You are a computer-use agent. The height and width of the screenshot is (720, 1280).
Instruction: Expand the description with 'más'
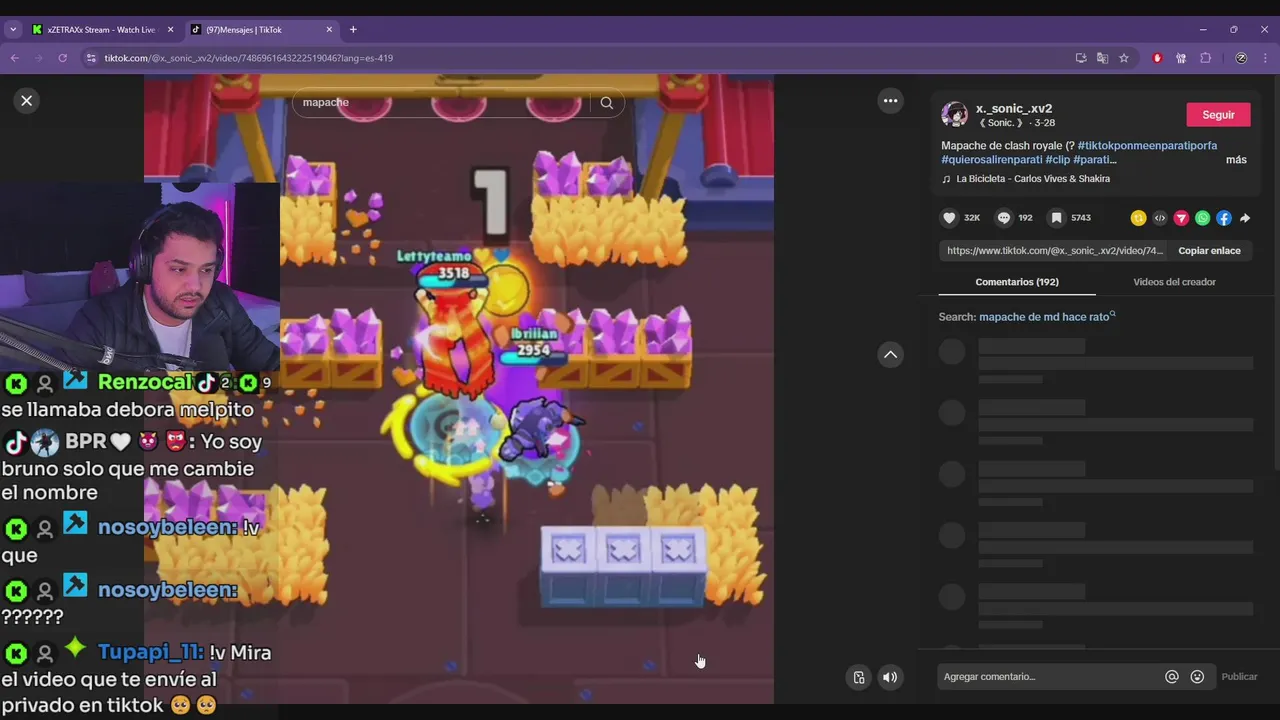[1236, 160]
